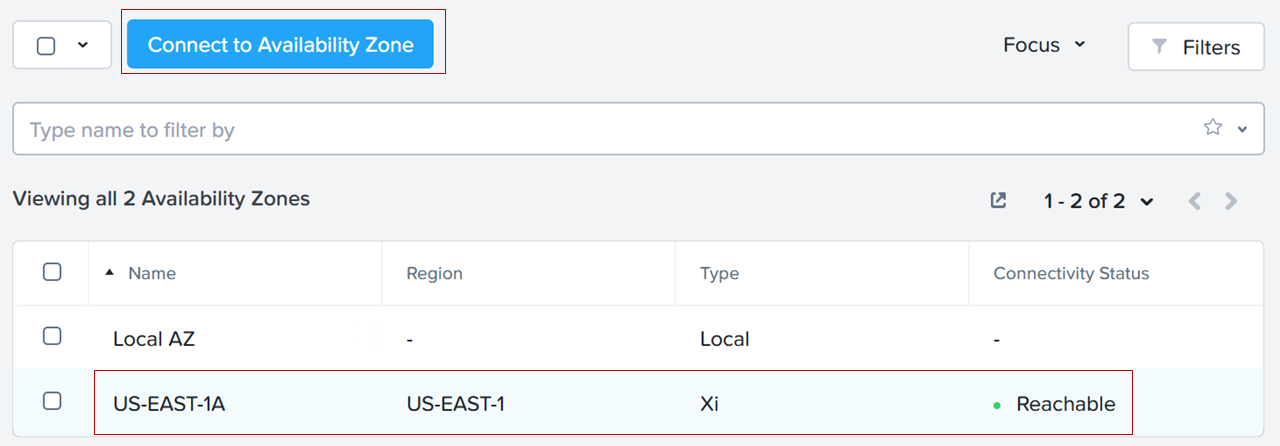This screenshot has height=446, width=1280.
Task: Click the favorite star icon in filter bar
Action: (1213, 127)
